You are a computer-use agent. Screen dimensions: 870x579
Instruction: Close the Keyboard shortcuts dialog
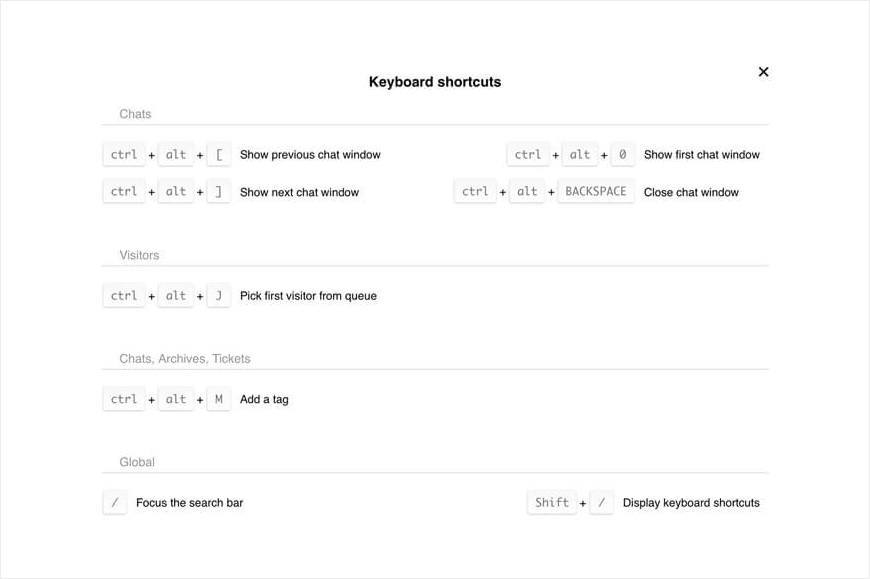[x=763, y=72]
